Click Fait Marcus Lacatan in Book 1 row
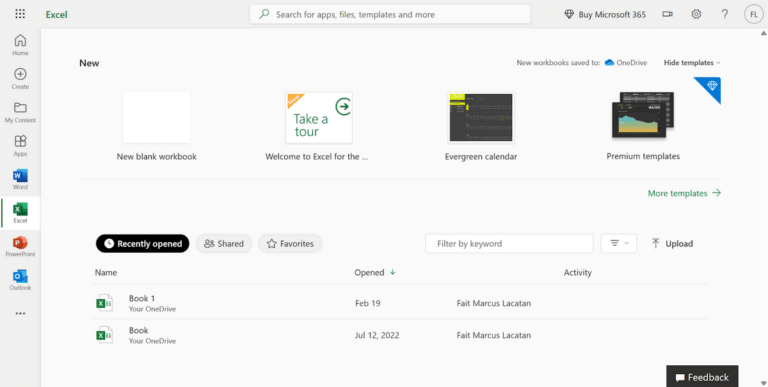 (x=494, y=303)
